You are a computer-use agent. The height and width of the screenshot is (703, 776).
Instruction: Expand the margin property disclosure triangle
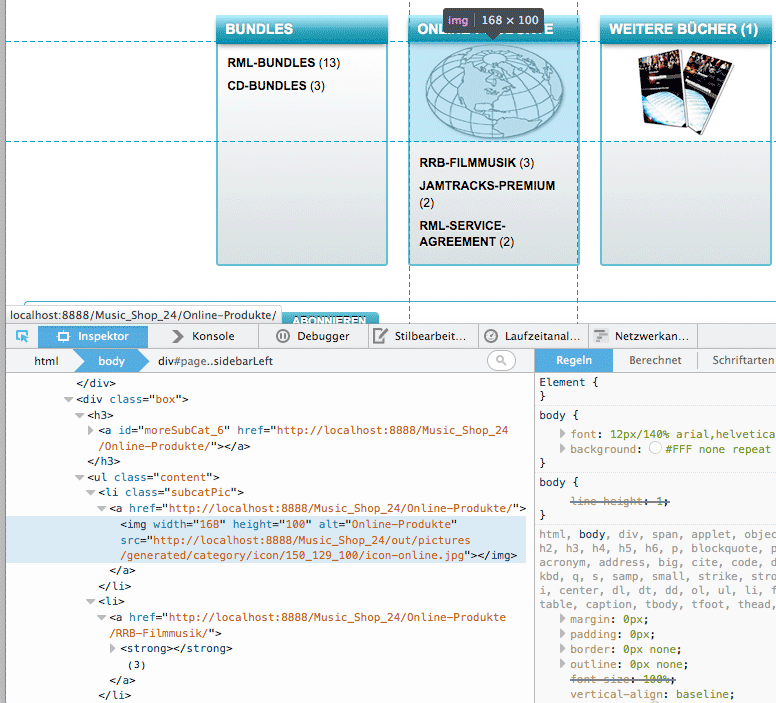562,619
